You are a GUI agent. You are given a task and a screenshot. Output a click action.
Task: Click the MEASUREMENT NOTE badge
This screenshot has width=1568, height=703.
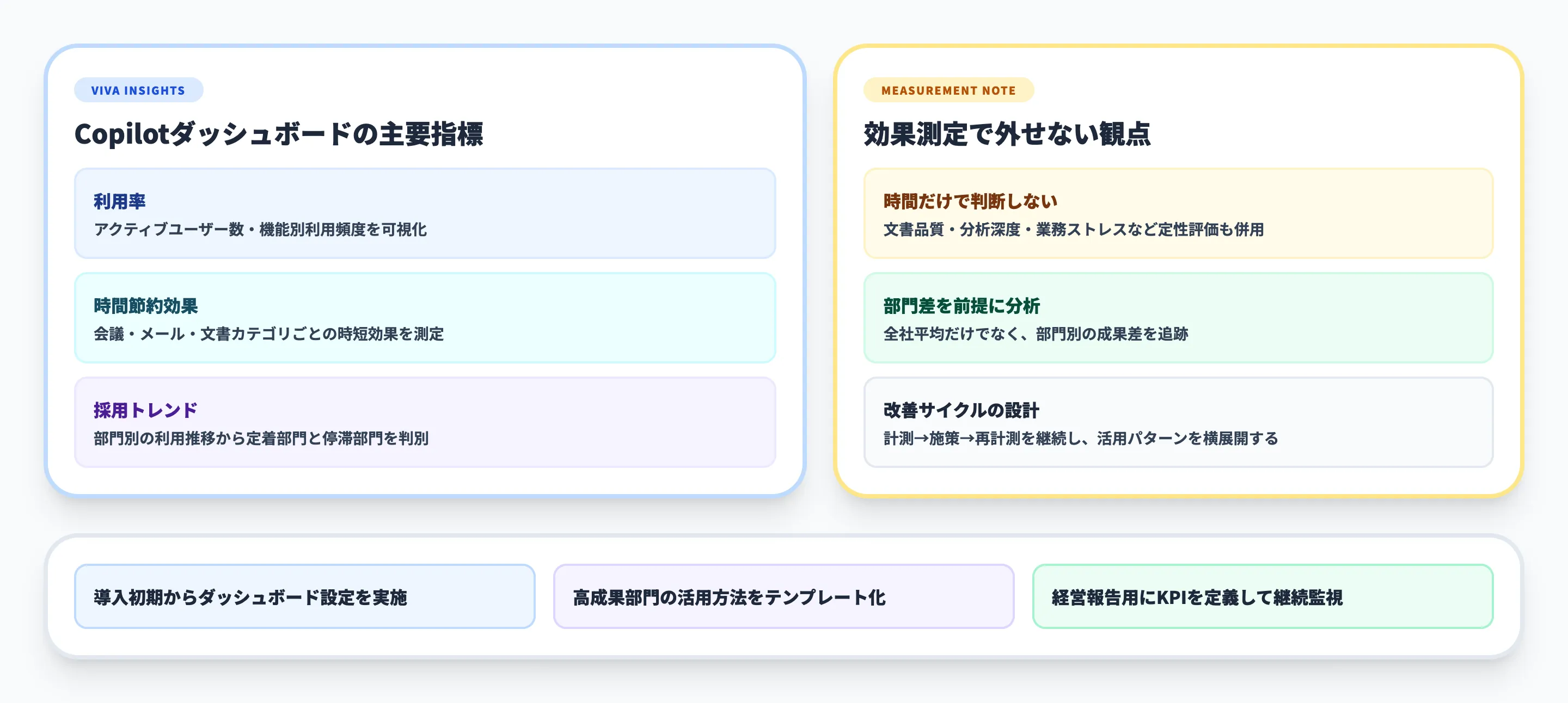pos(948,89)
